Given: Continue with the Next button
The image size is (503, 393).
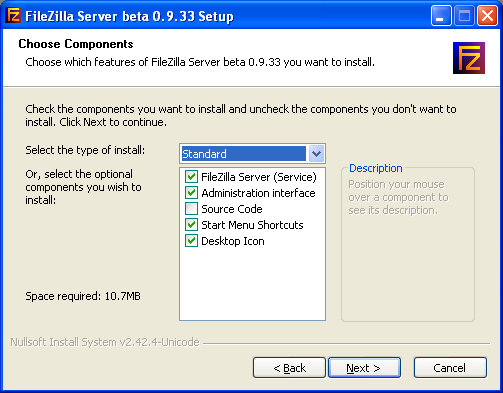Looking at the screenshot, I should [364, 368].
